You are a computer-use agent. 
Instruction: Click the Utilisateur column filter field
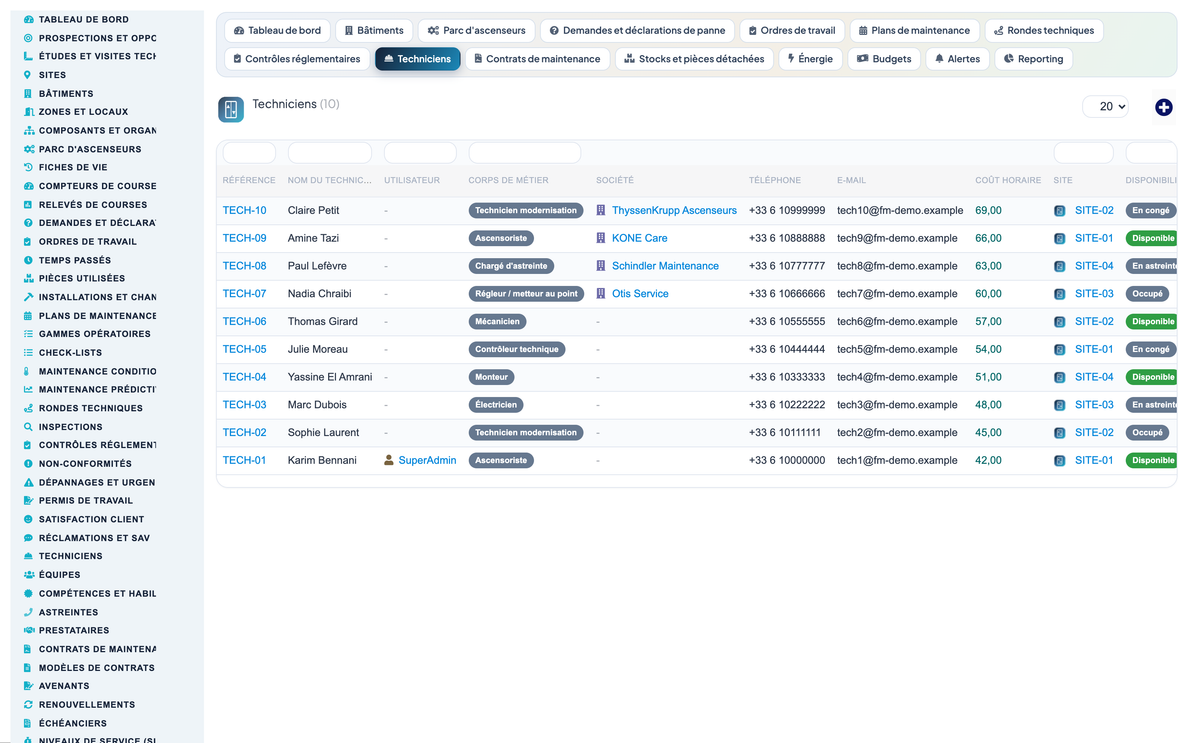(x=420, y=153)
